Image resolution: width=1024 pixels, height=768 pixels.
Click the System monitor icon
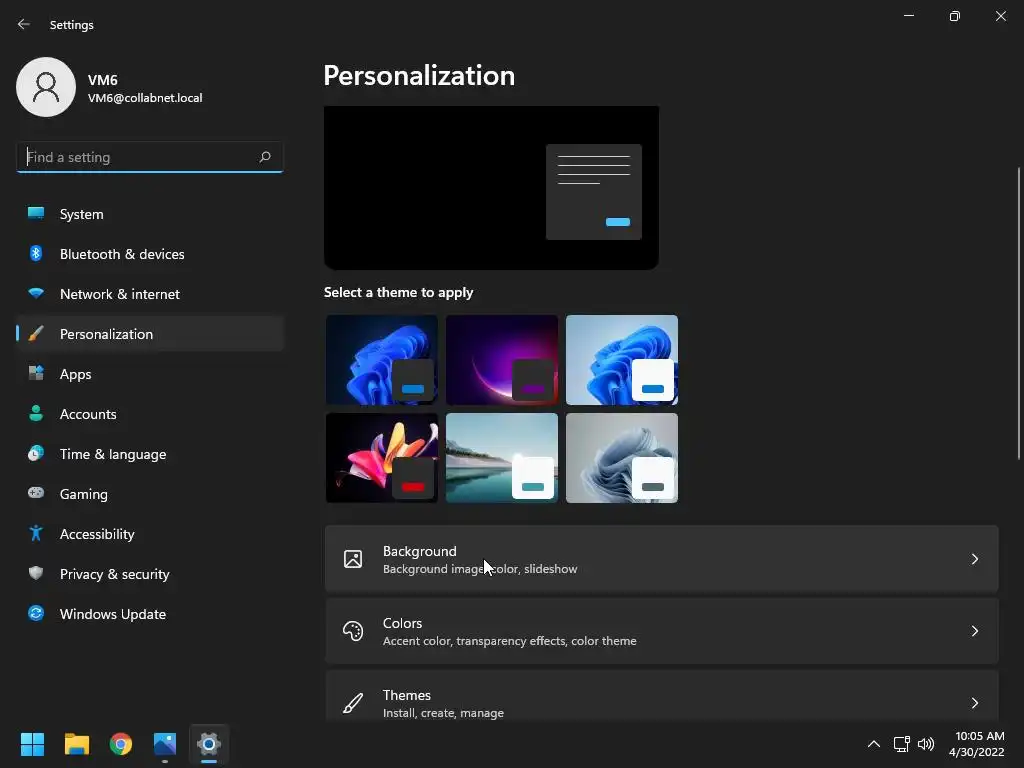click(36, 214)
